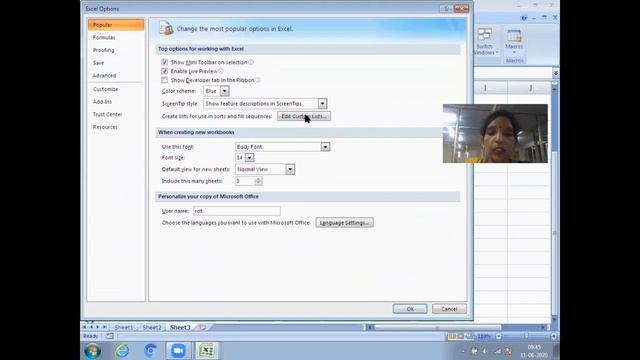Select the Add-Ins category
This screenshot has width=640, height=360.
[116, 102]
